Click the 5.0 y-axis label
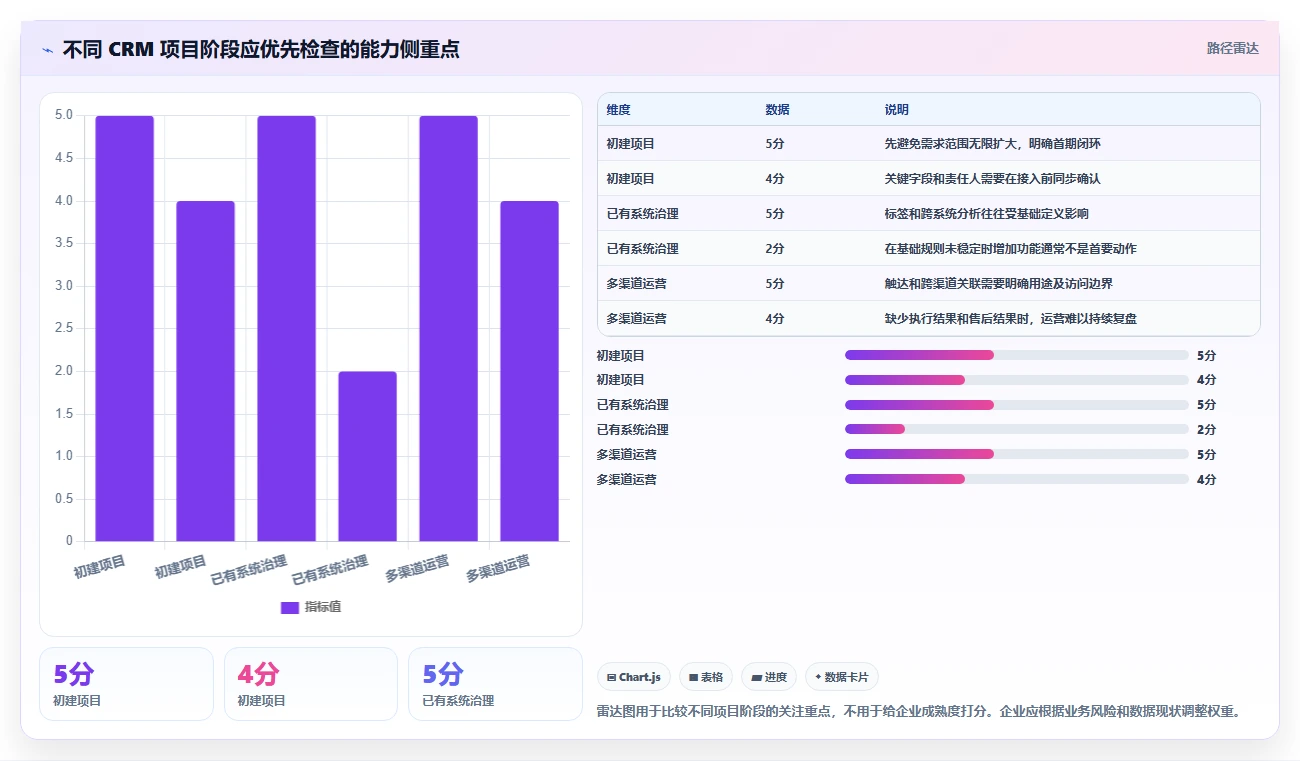The width and height of the screenshot is (1300, 761). point(64,115)
